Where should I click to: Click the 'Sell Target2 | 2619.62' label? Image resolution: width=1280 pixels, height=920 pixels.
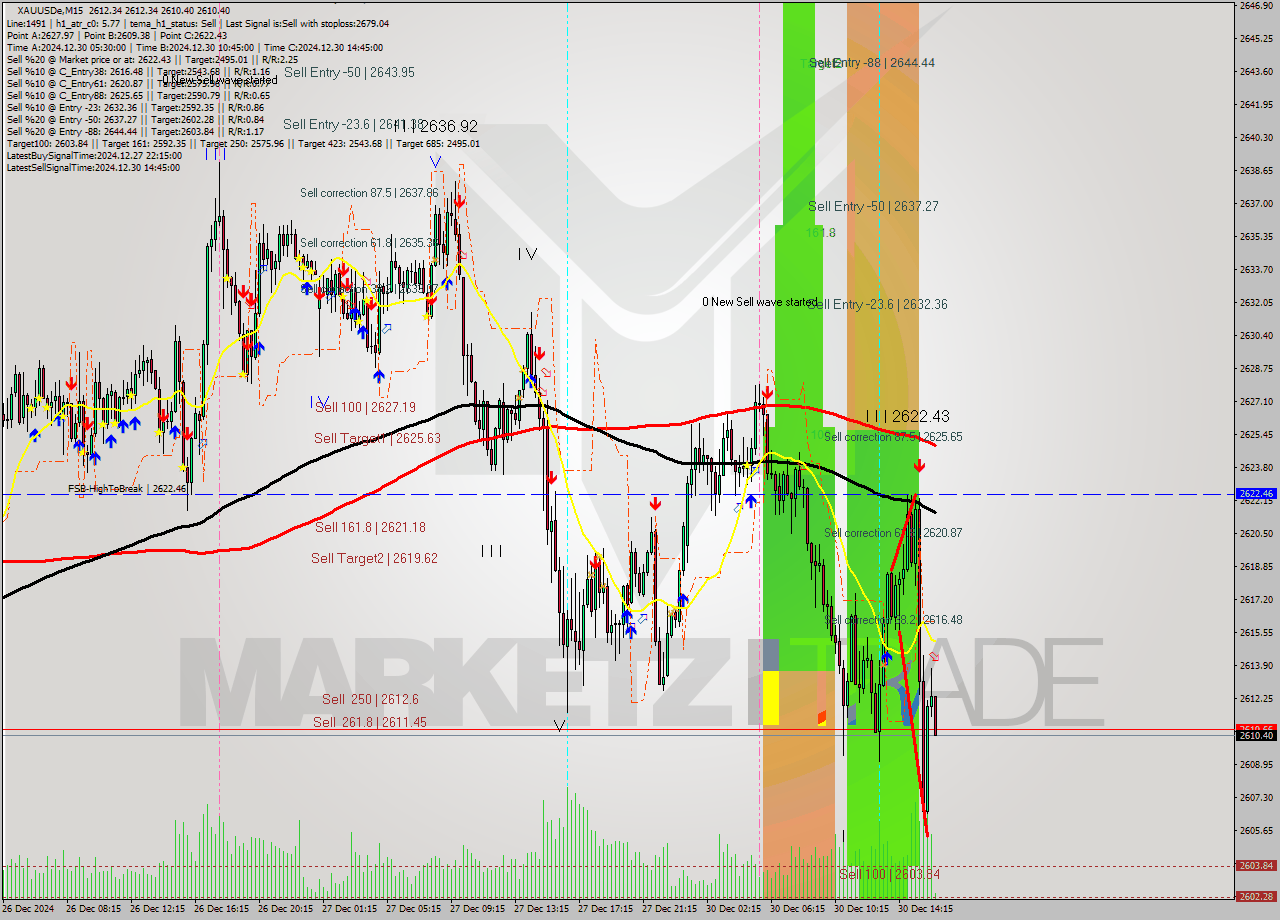click(x=374, y=558)
